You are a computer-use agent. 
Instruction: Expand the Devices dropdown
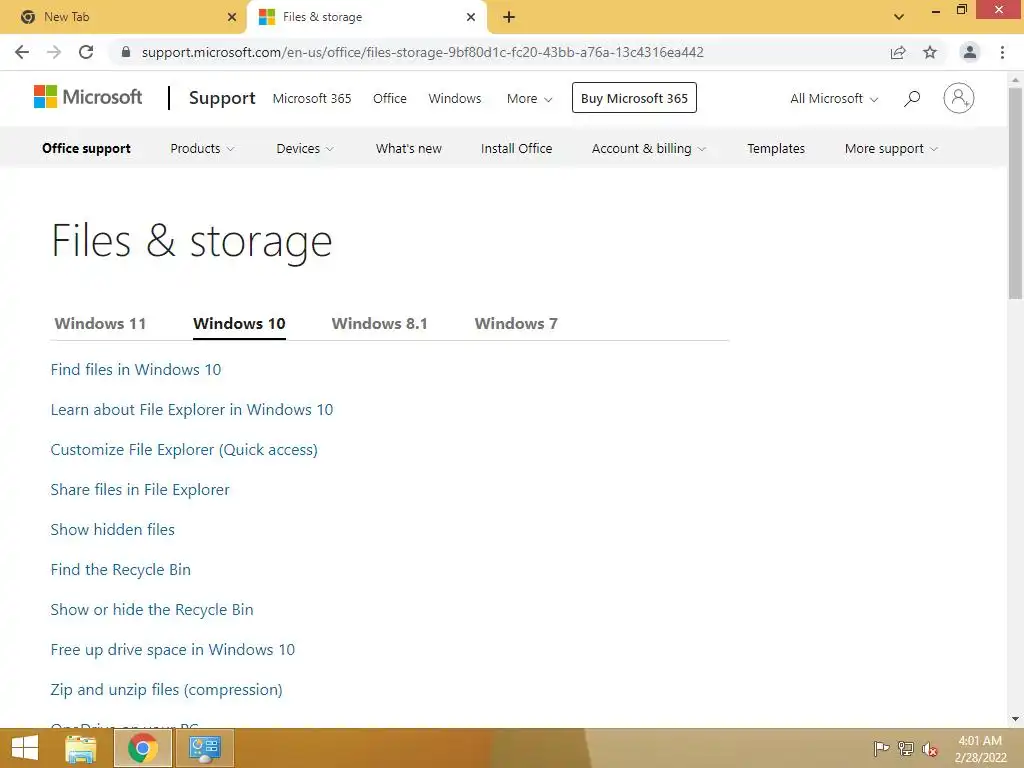click(305, 149)
